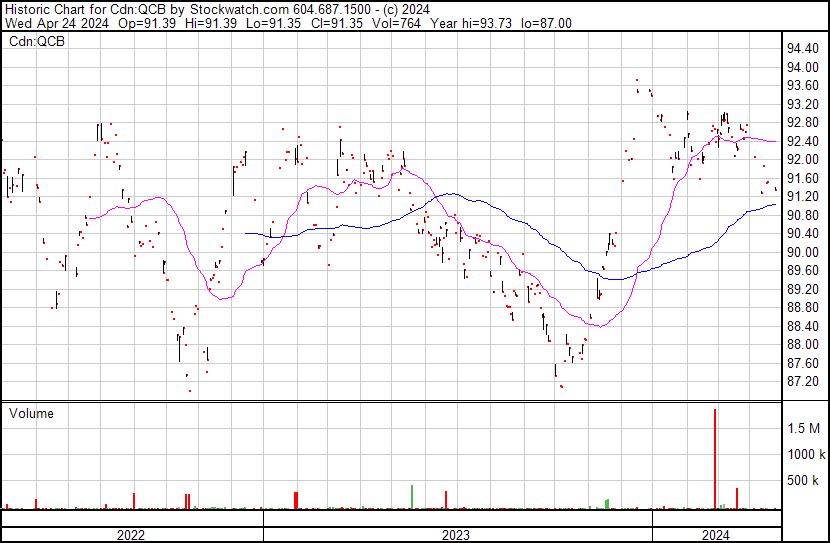Click the Year hi=93.73 header value
The width and height of the screenshot is (830, 543).
click(x=471, y=23)
